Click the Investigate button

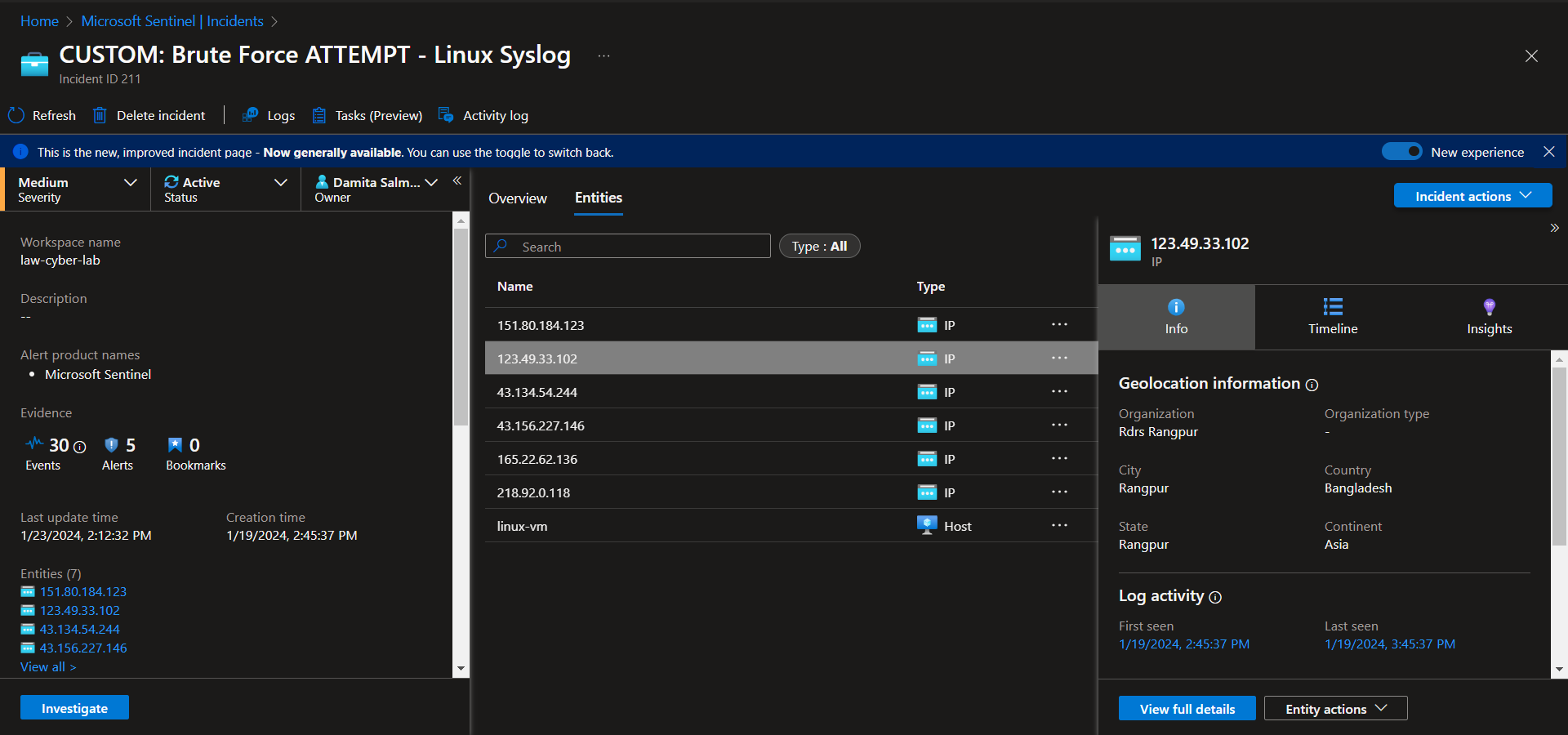[x=74, y=708]
